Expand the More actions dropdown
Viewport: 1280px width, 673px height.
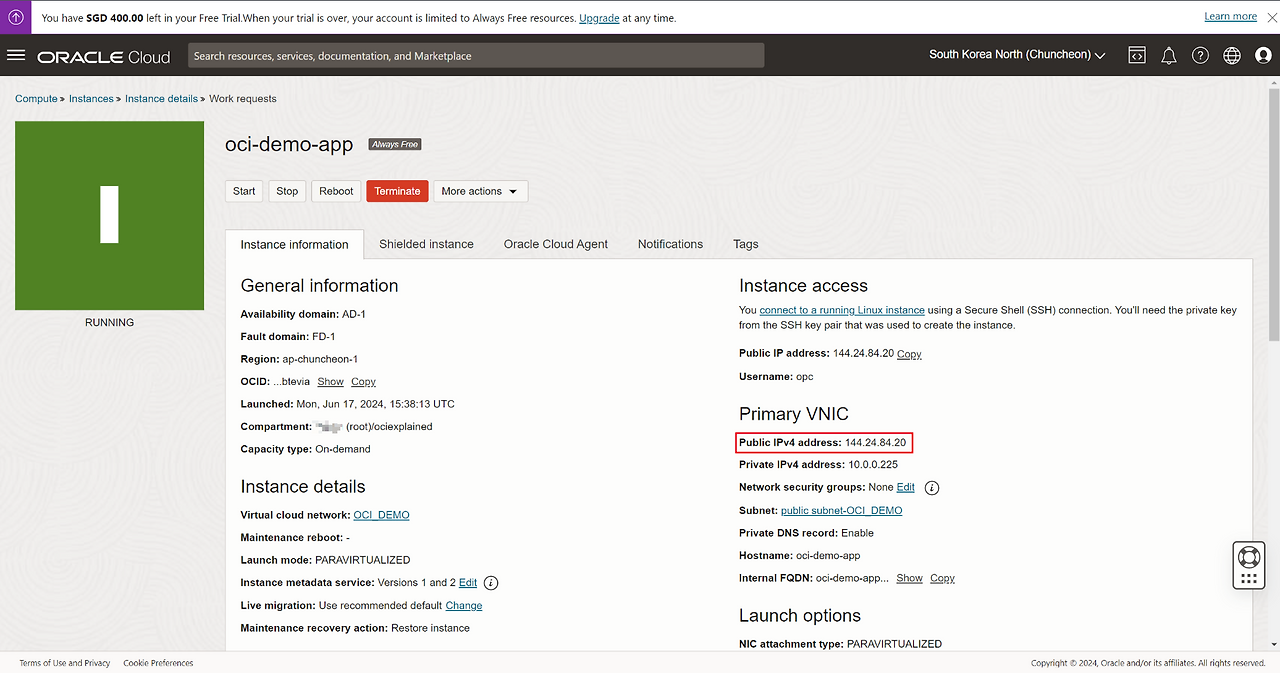coord(480,191)
